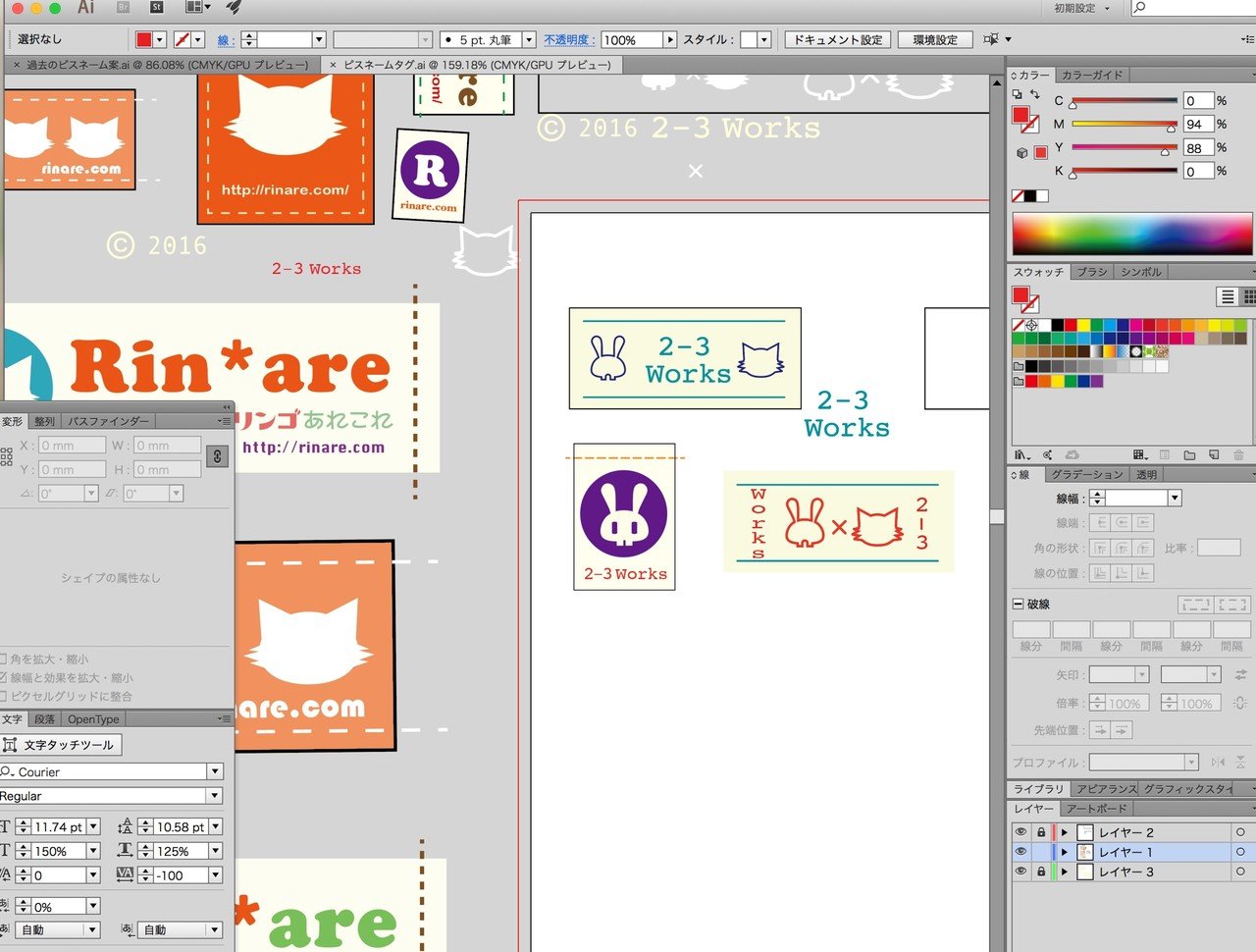Select the None swatch below the color sliders
Screen dimensions: 1256x952
[1018, 196]
